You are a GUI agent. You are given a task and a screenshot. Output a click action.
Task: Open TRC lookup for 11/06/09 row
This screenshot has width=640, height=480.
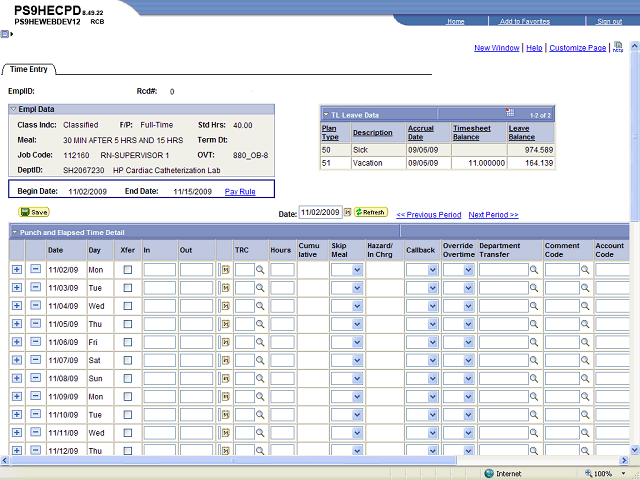tap(260, 342)
